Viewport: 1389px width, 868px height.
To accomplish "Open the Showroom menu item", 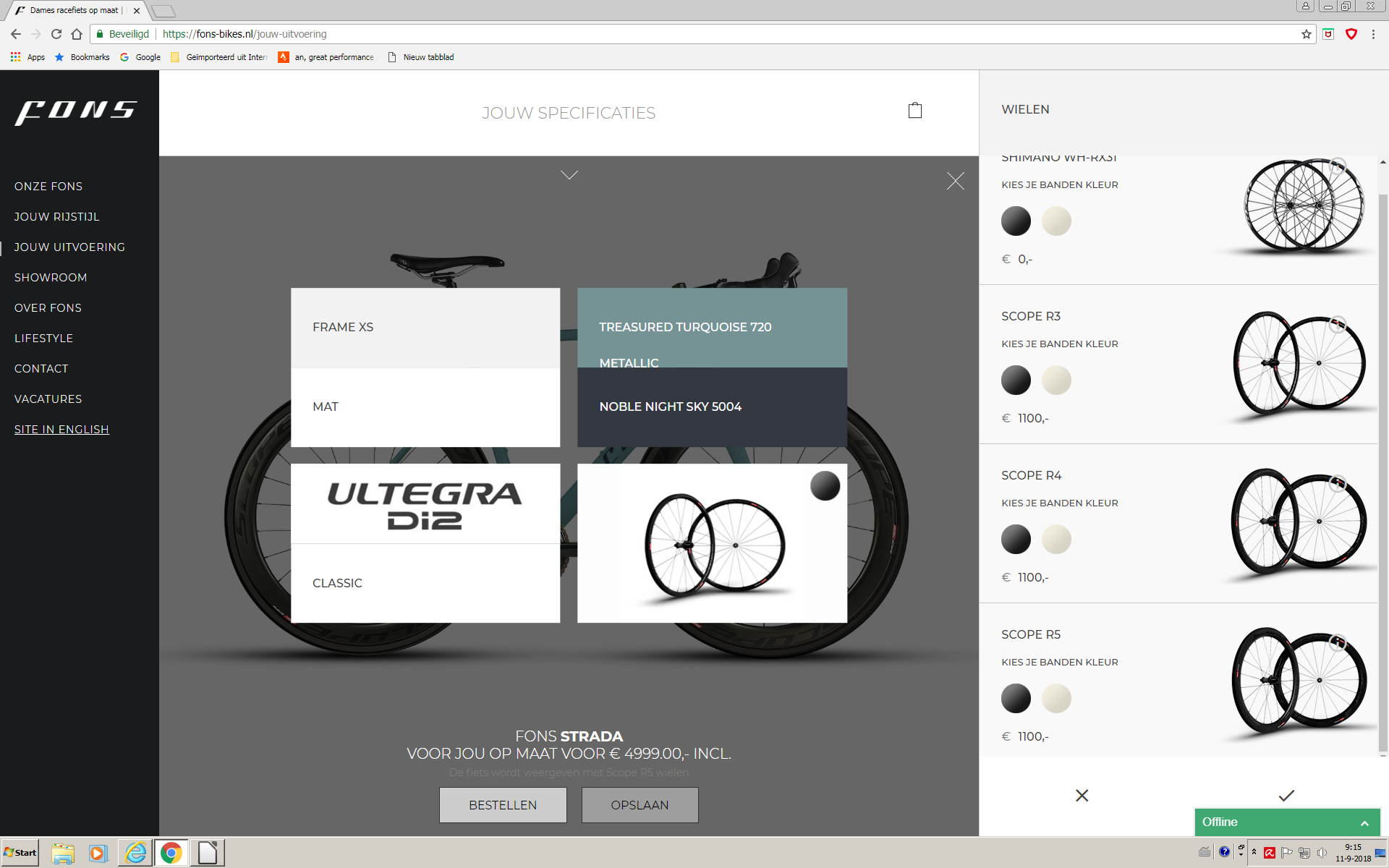I will coord(51,277).
